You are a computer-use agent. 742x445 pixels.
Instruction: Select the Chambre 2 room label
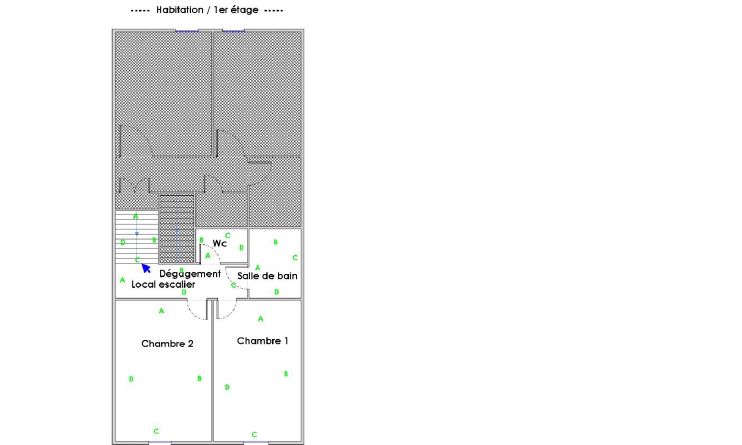pos(167,343)
